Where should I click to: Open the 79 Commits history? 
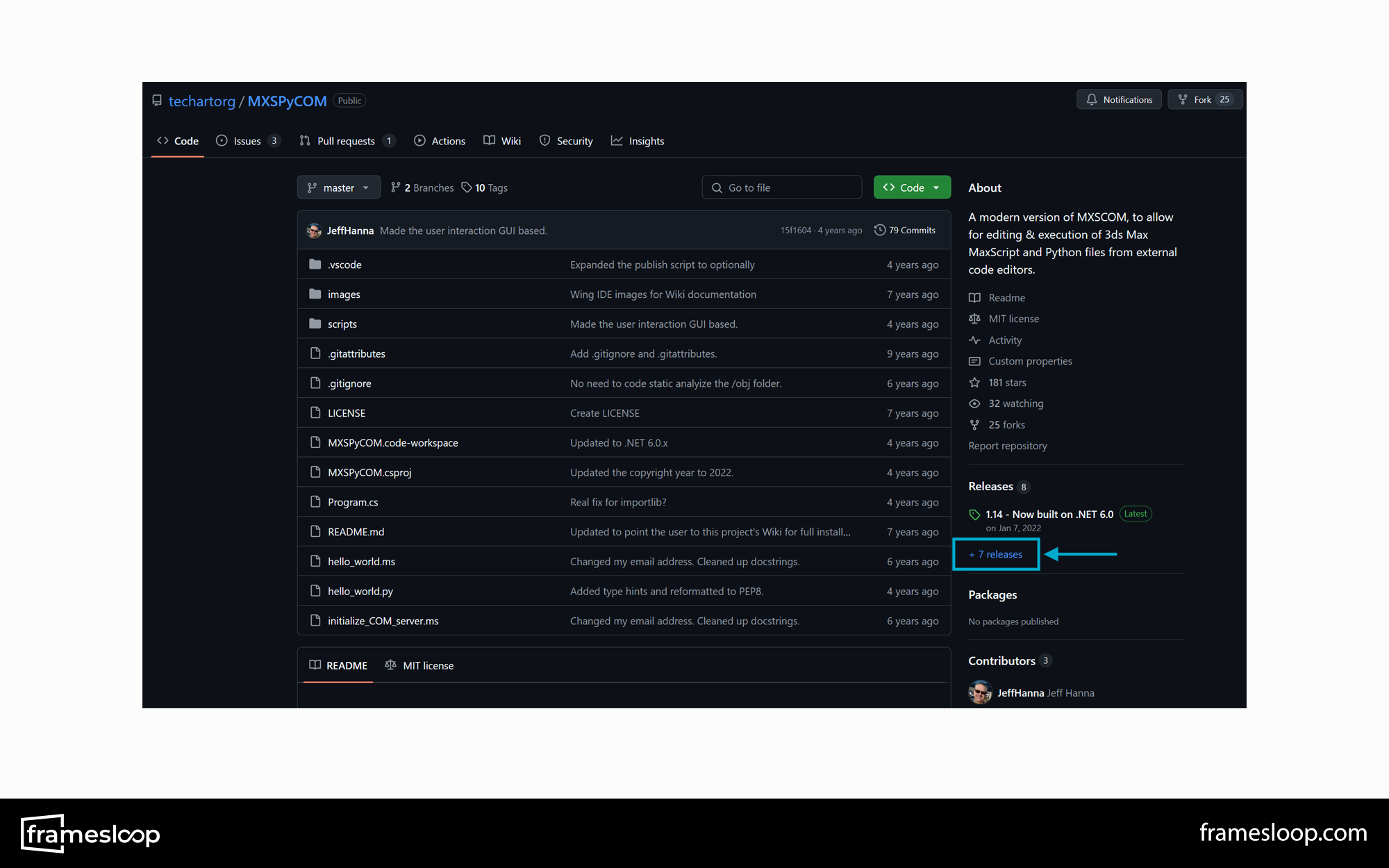(905, 231)
